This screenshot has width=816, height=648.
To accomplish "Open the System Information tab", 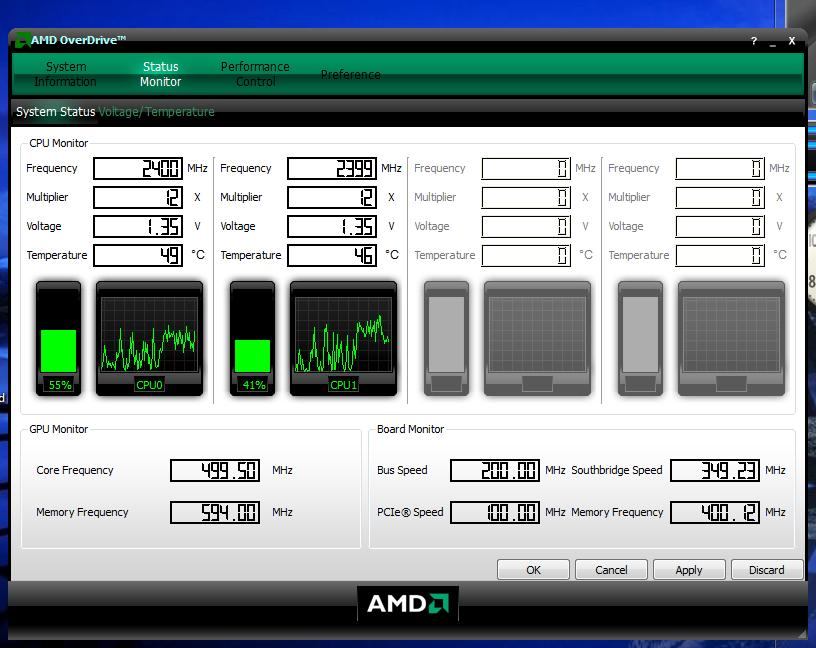I will tap(66, 74).
